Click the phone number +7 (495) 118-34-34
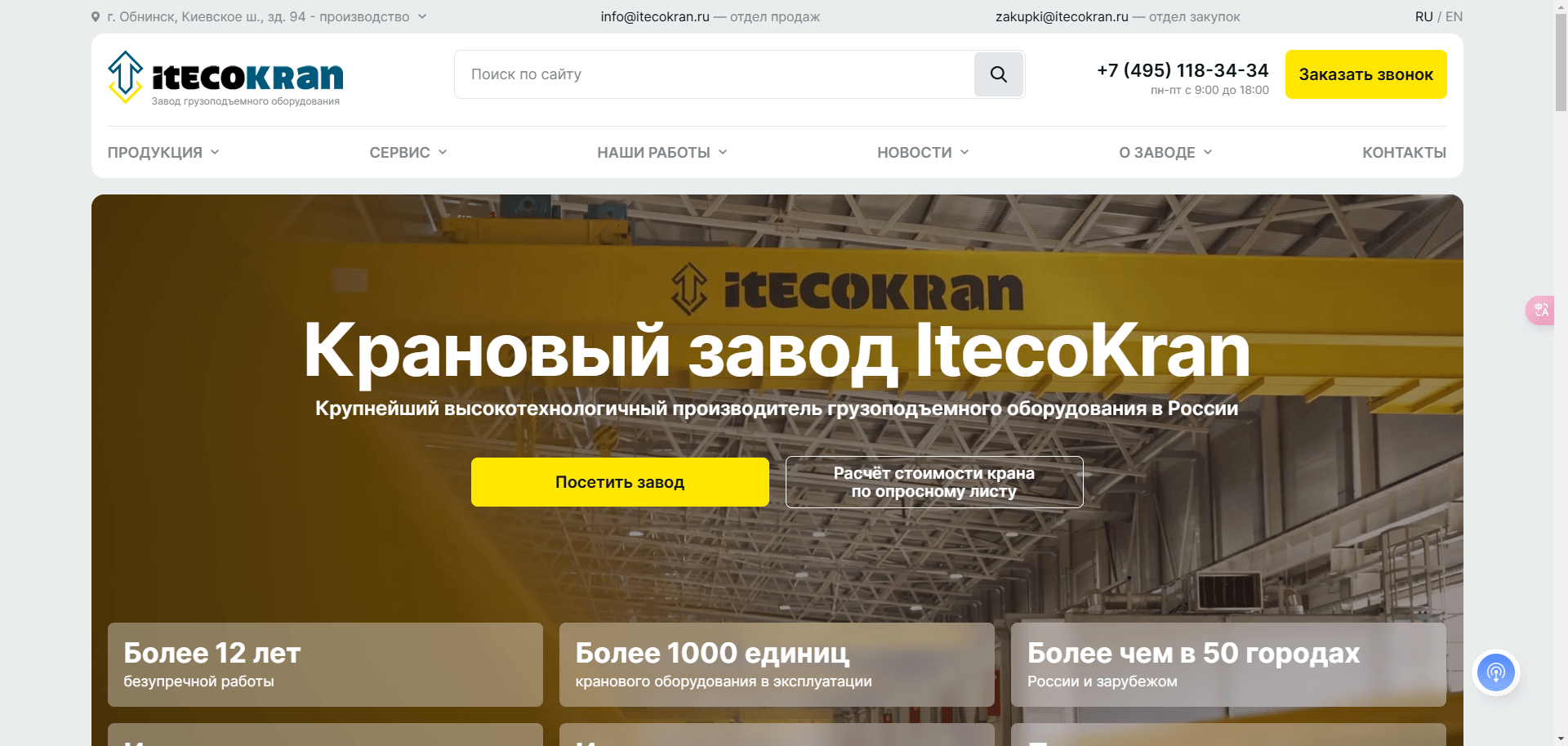 pyautogui.click(x=1183, y=70)
